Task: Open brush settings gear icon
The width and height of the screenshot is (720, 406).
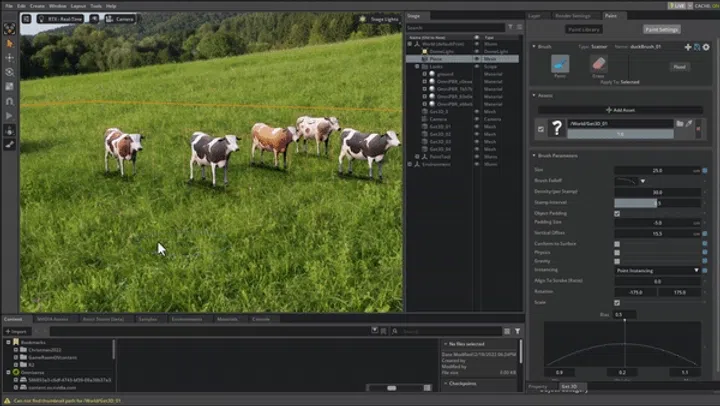Action: [706, 47]
